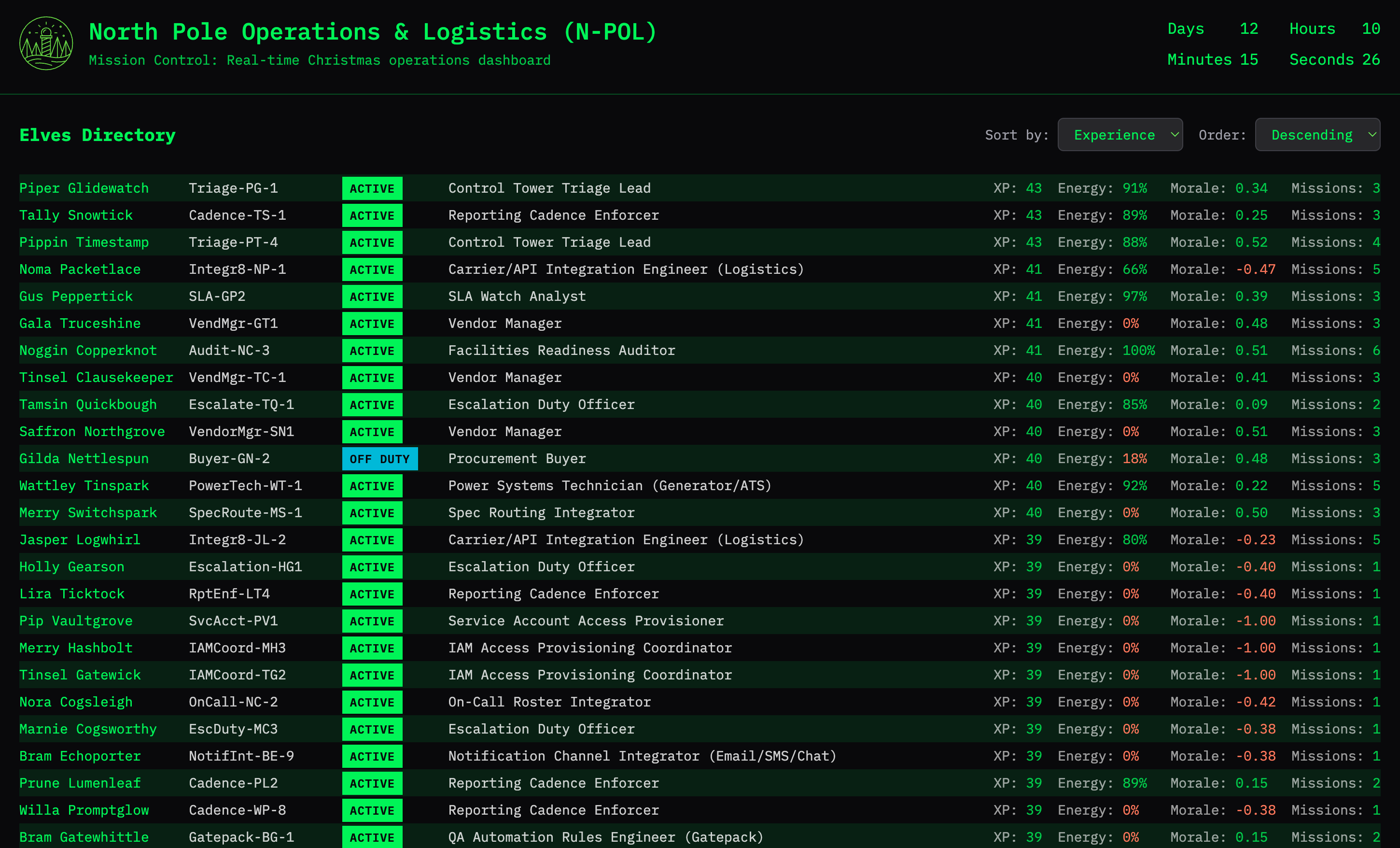
Task: Toggle Noma Packetlace's ACTIVE status badge
Action: [372, 269]
